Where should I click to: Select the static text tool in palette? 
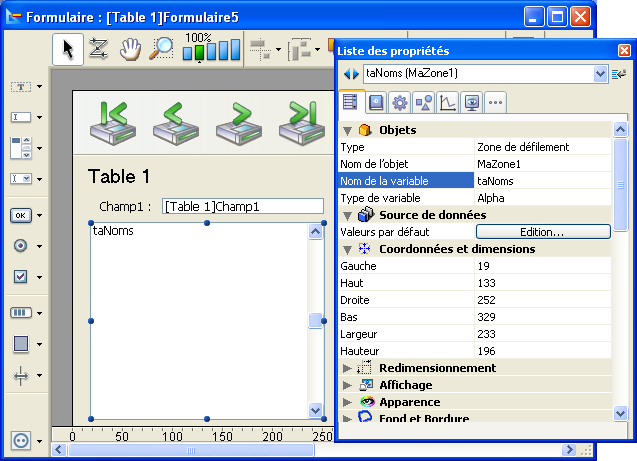pyautogui.click(x=20, y=87)
